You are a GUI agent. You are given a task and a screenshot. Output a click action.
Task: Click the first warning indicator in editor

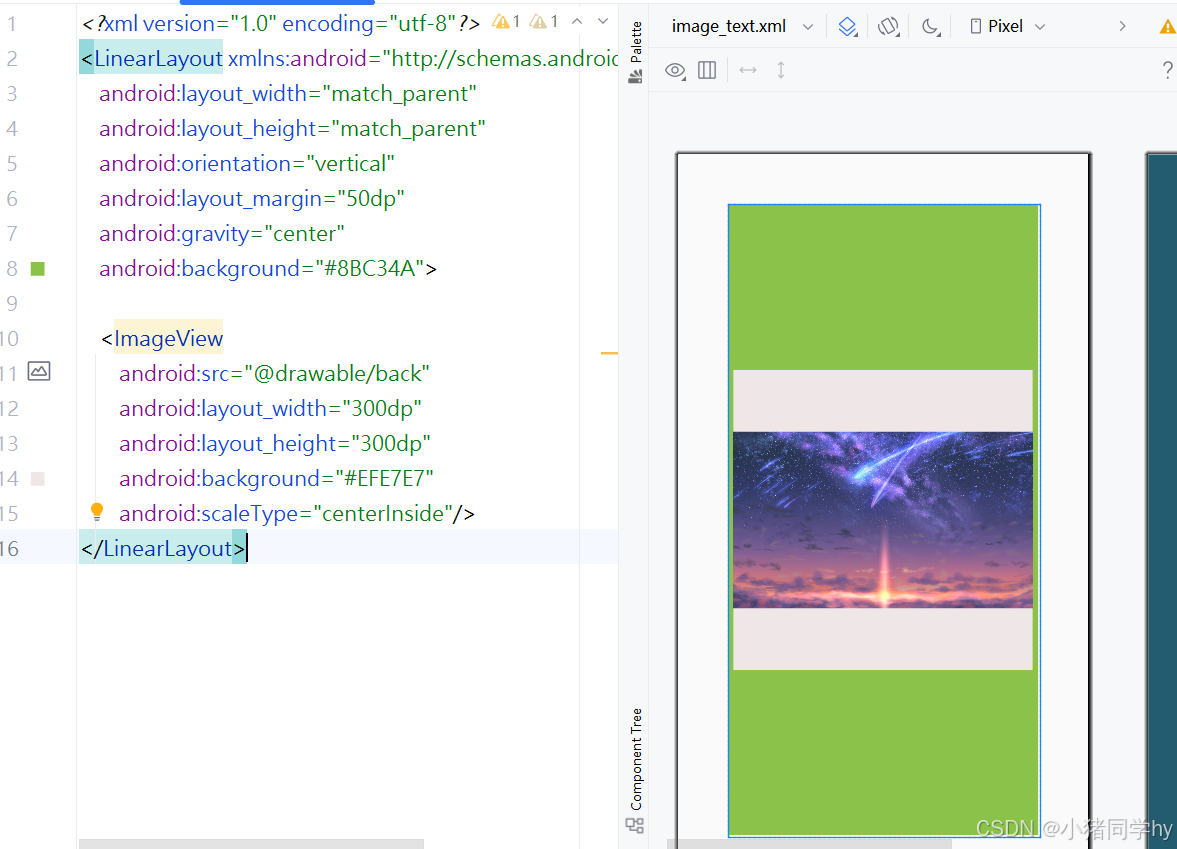pos(506,22)
